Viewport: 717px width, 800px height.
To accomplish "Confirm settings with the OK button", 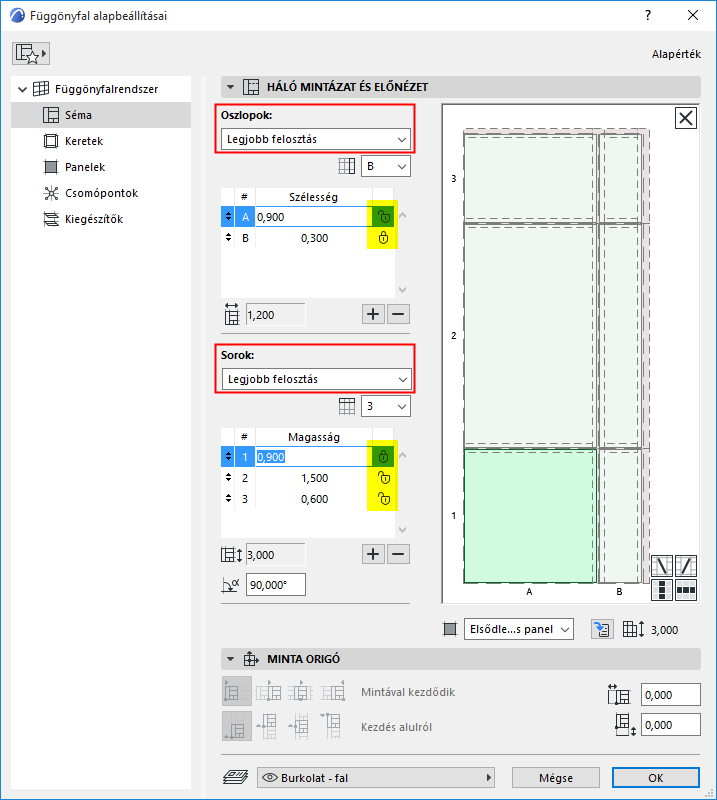I will 656,778.
